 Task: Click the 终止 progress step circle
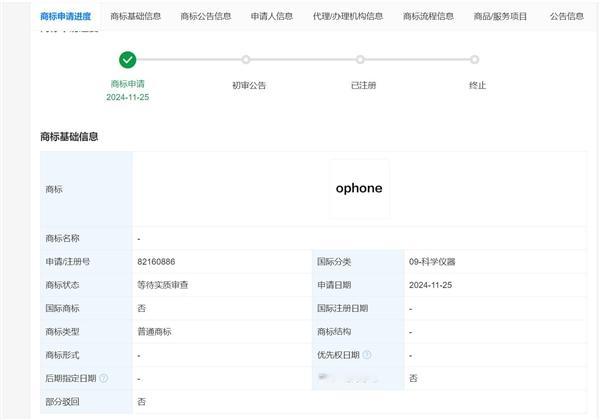pyautogui.click(x=474, y=60)
